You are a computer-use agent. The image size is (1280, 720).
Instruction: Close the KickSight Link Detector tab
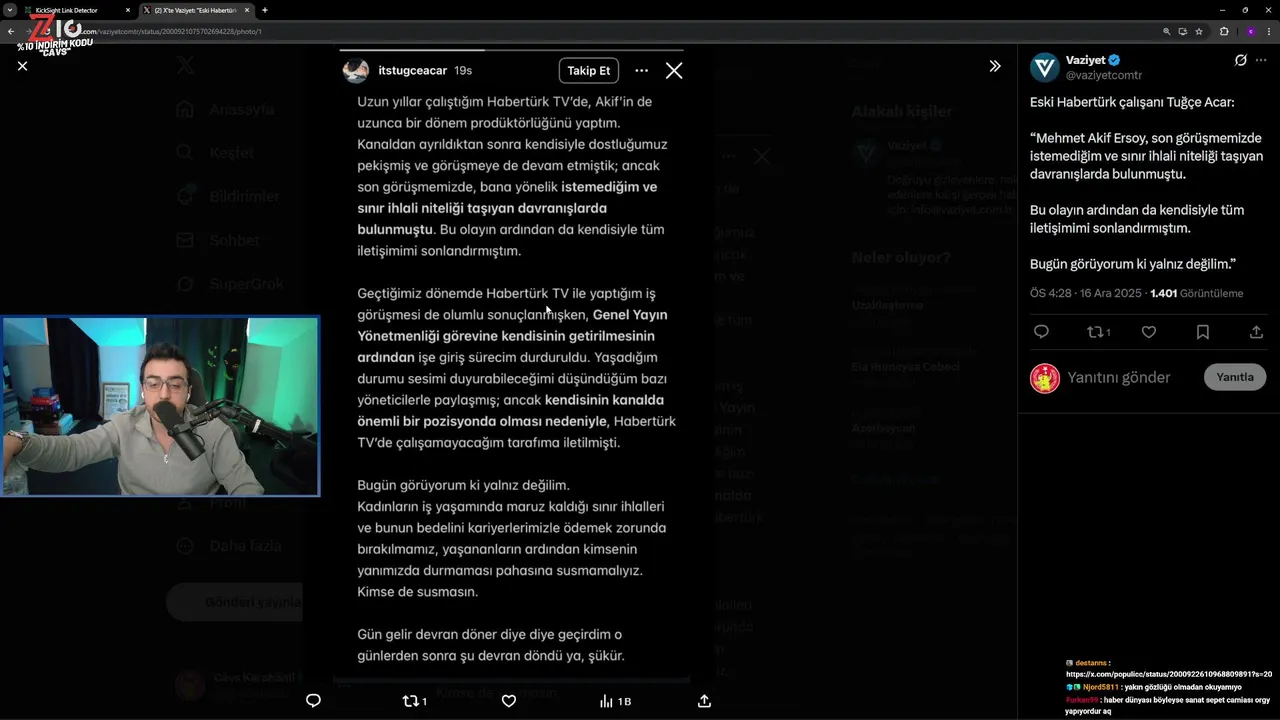(127, 10)
